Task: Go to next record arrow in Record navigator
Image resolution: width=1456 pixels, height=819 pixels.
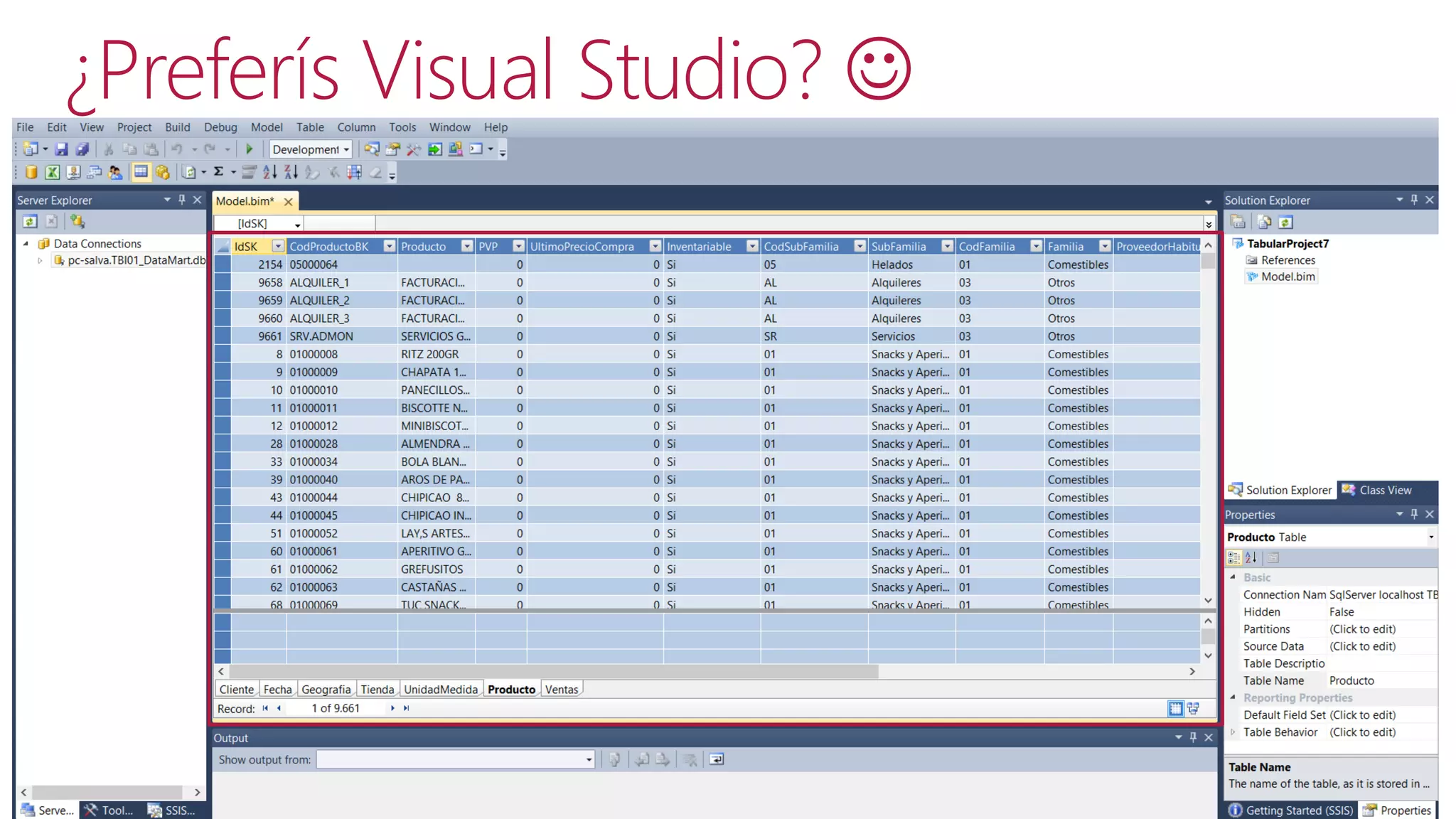Action: (x=392, y=708)
